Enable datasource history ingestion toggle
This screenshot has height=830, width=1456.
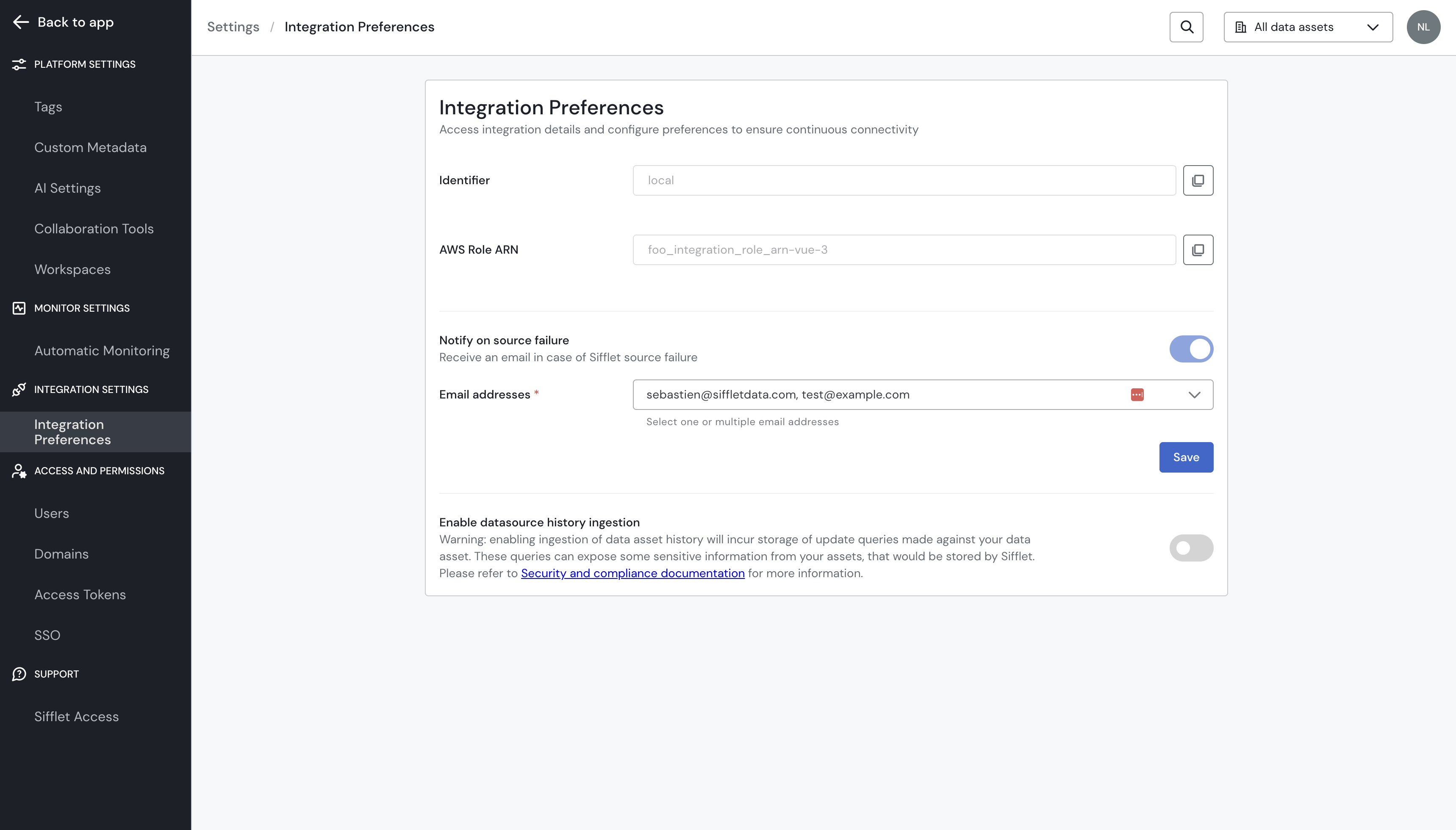(1191, 548)
